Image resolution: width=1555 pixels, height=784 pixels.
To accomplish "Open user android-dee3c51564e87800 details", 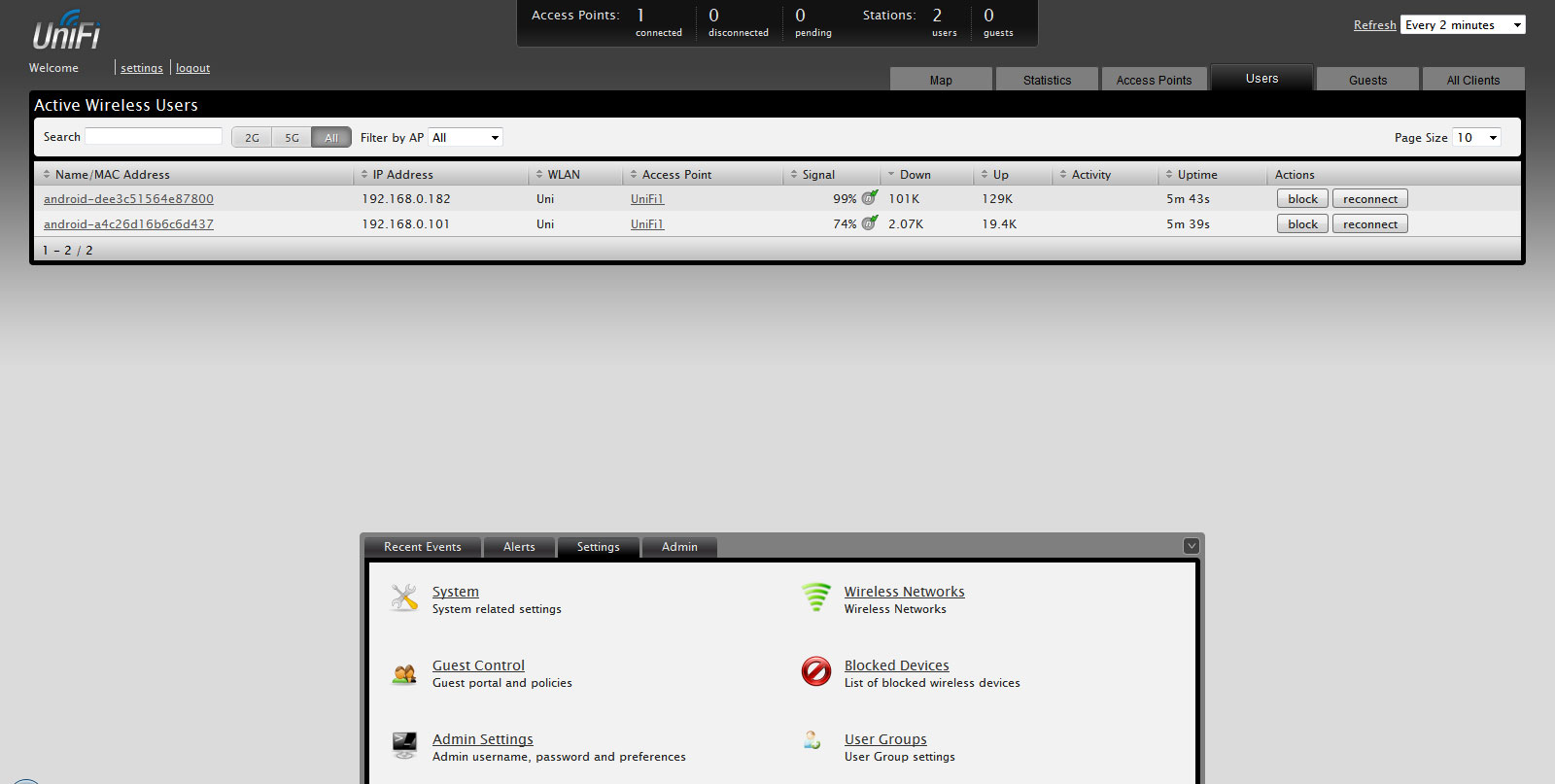I will pos(128,198).
